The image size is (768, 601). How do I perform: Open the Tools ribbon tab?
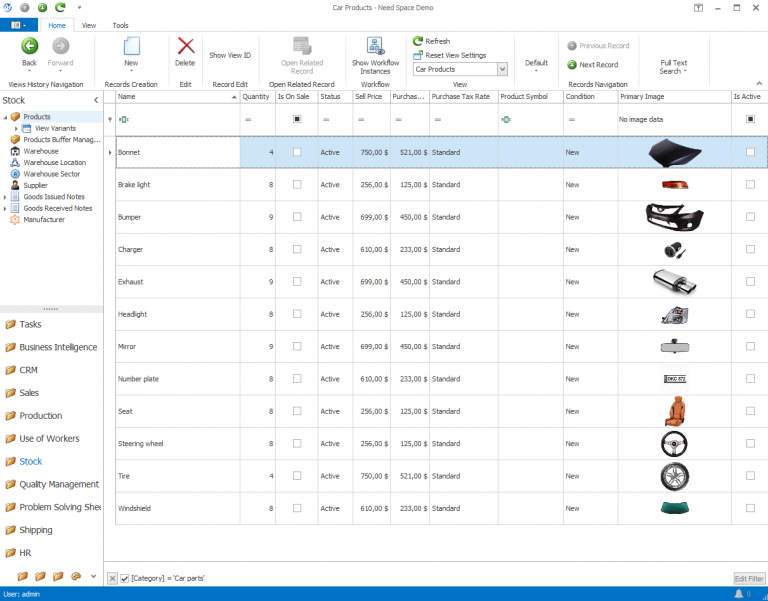(x=120, y=25)
